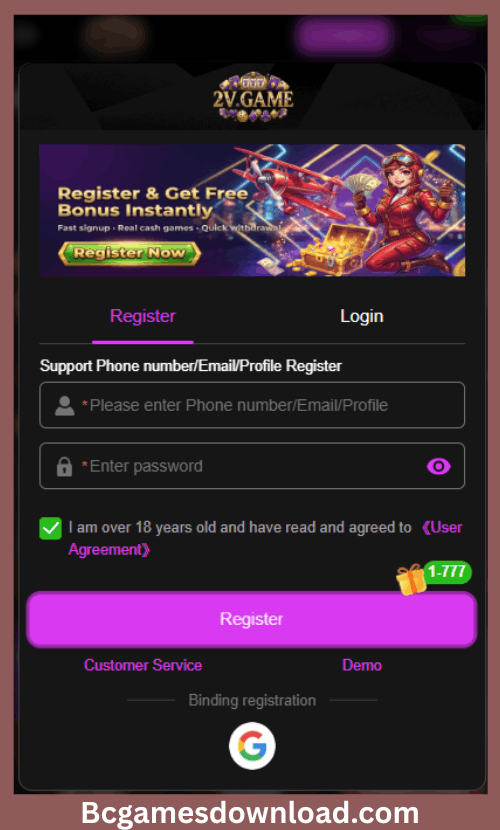
Task: Click the pilot girl banner image
Action: [407, 212]
